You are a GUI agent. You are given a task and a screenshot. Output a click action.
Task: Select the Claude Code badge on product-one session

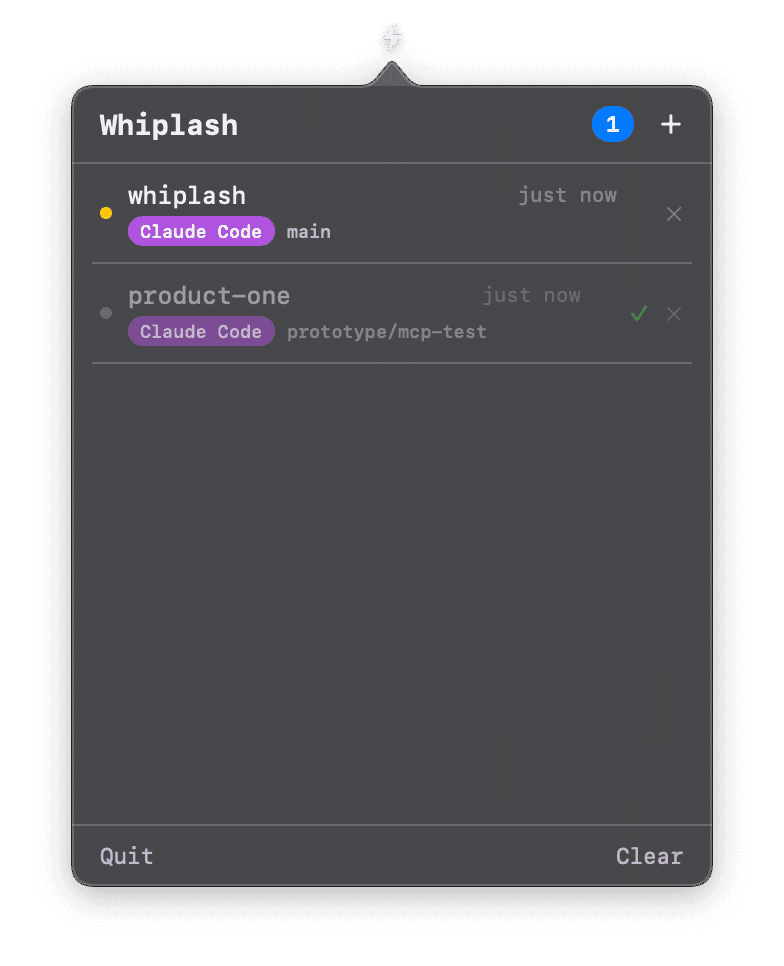(201, 331)
